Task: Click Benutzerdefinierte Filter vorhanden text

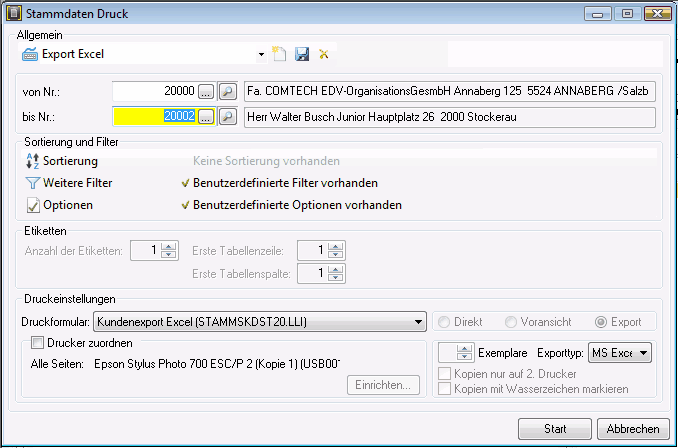Action: (x=285, y=183)
